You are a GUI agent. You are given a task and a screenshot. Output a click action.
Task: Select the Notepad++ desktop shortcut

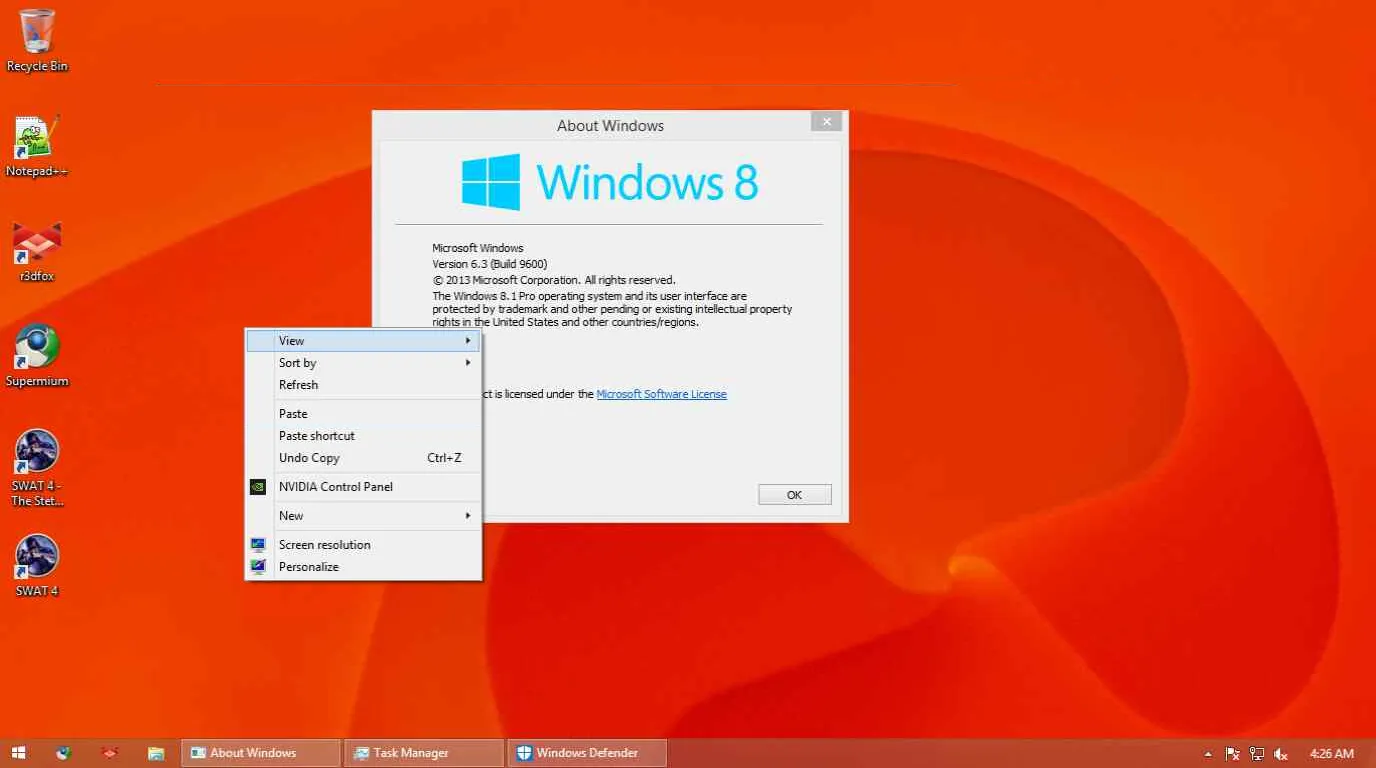coord(37,146)
